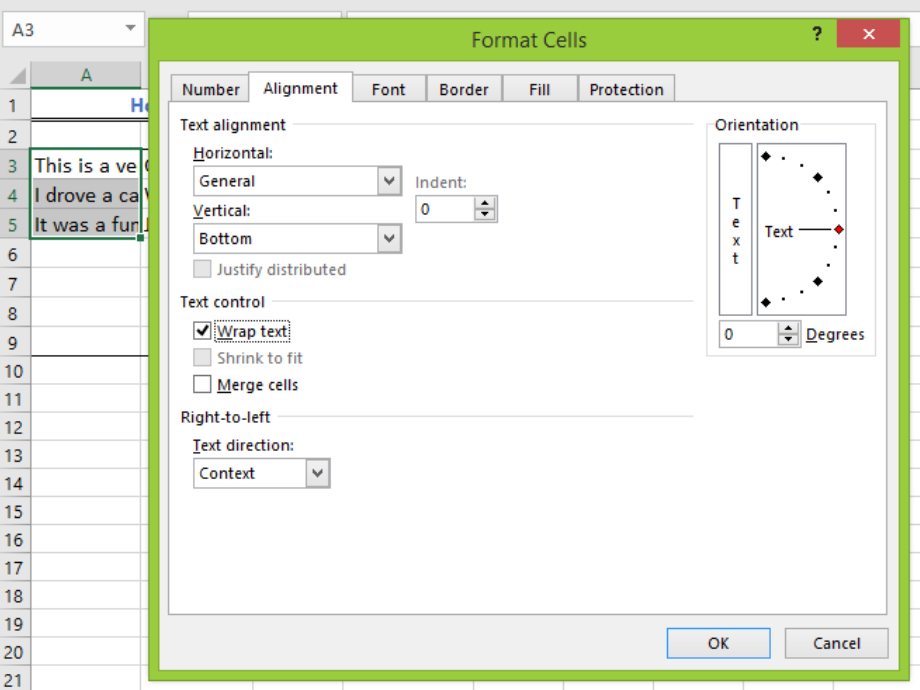Click the Indent down spinner arrow
The image size is (920, 690).
coord(487,213)
